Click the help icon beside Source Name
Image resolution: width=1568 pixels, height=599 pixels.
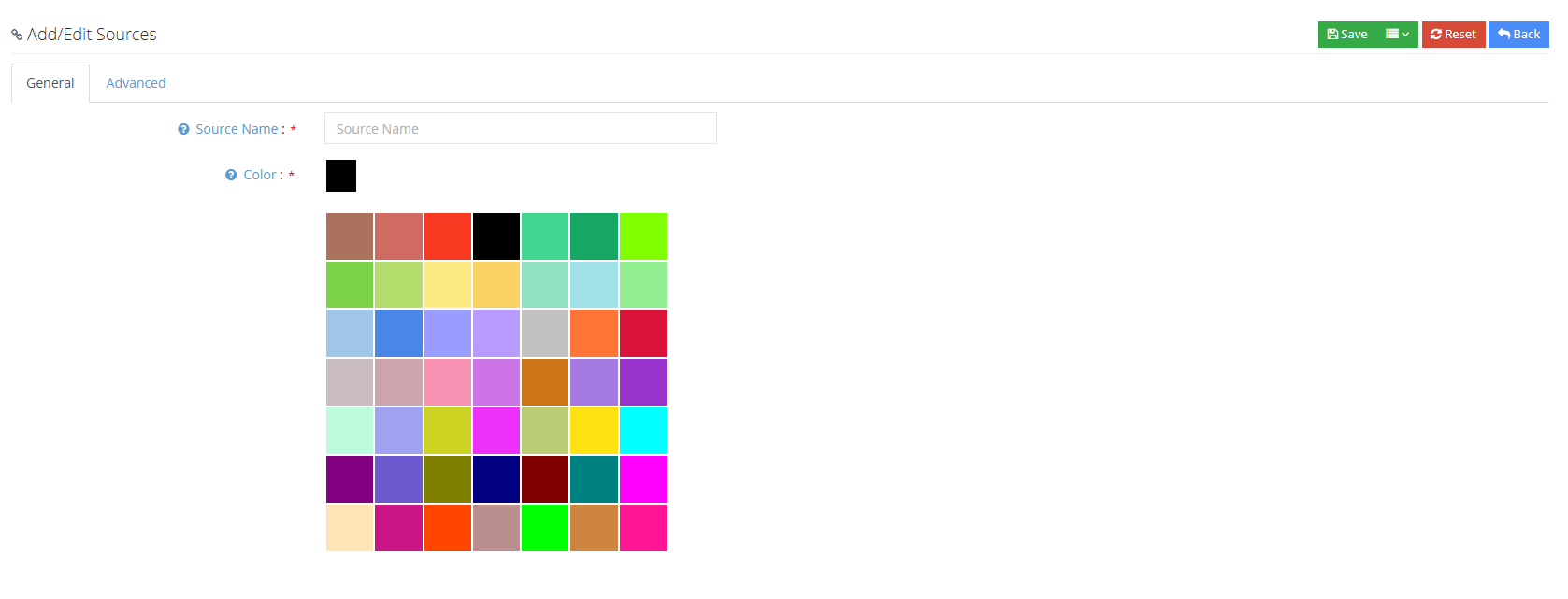(x=183, y=129)
